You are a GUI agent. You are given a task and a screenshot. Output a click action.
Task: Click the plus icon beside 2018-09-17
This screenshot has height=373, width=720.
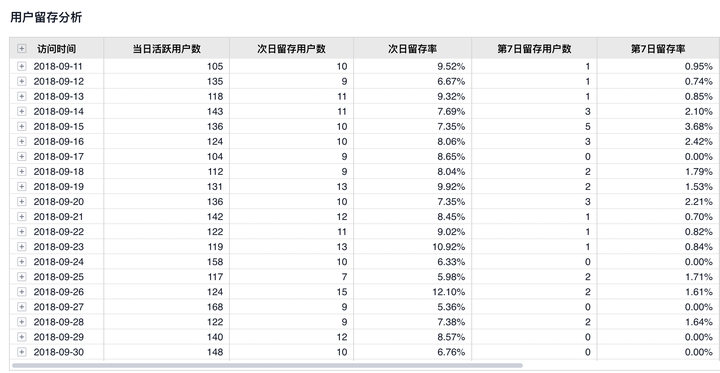21,156
